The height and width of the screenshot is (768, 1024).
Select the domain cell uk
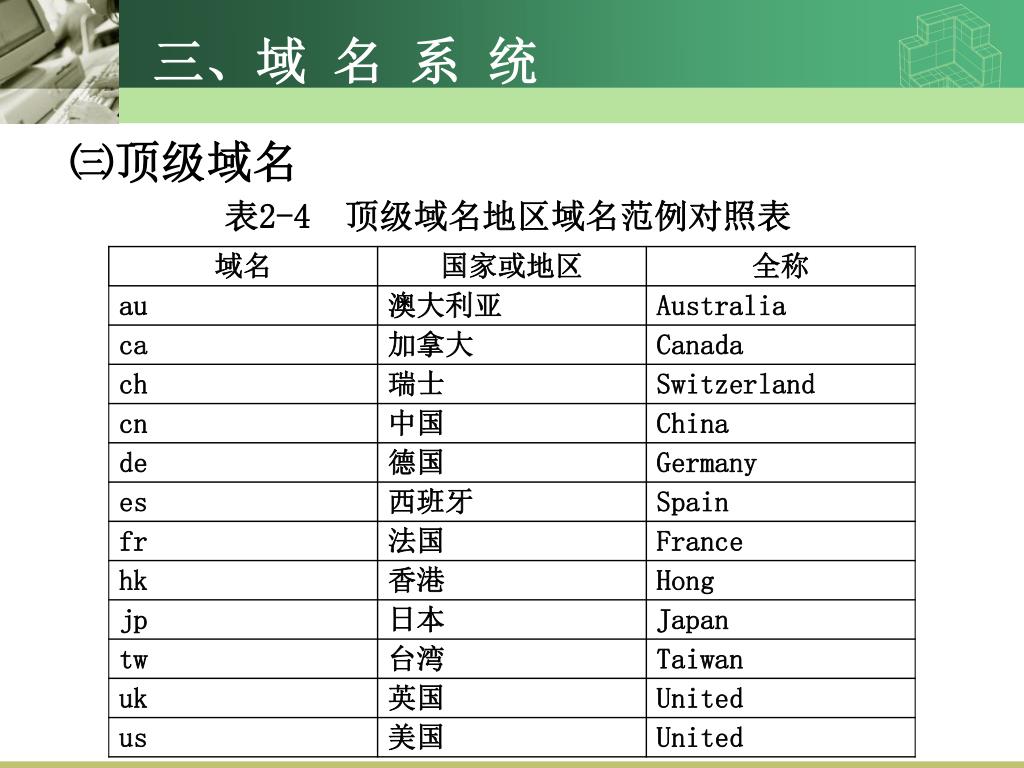tap(243, 698)
